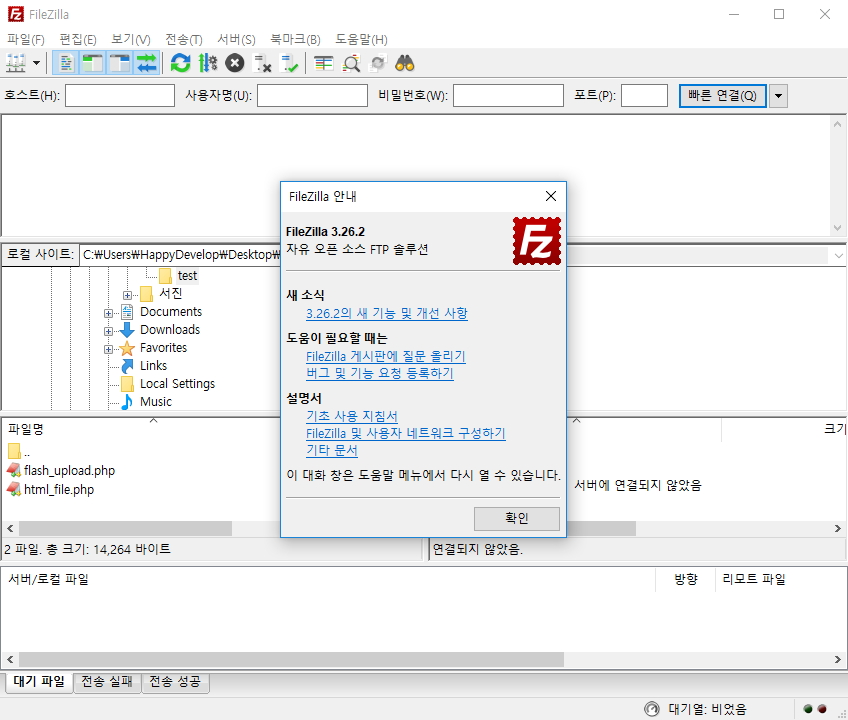Focus the 사용자명(U) input field
The width and height of the screenshot is (848, 720).
(x=313, y=96)
